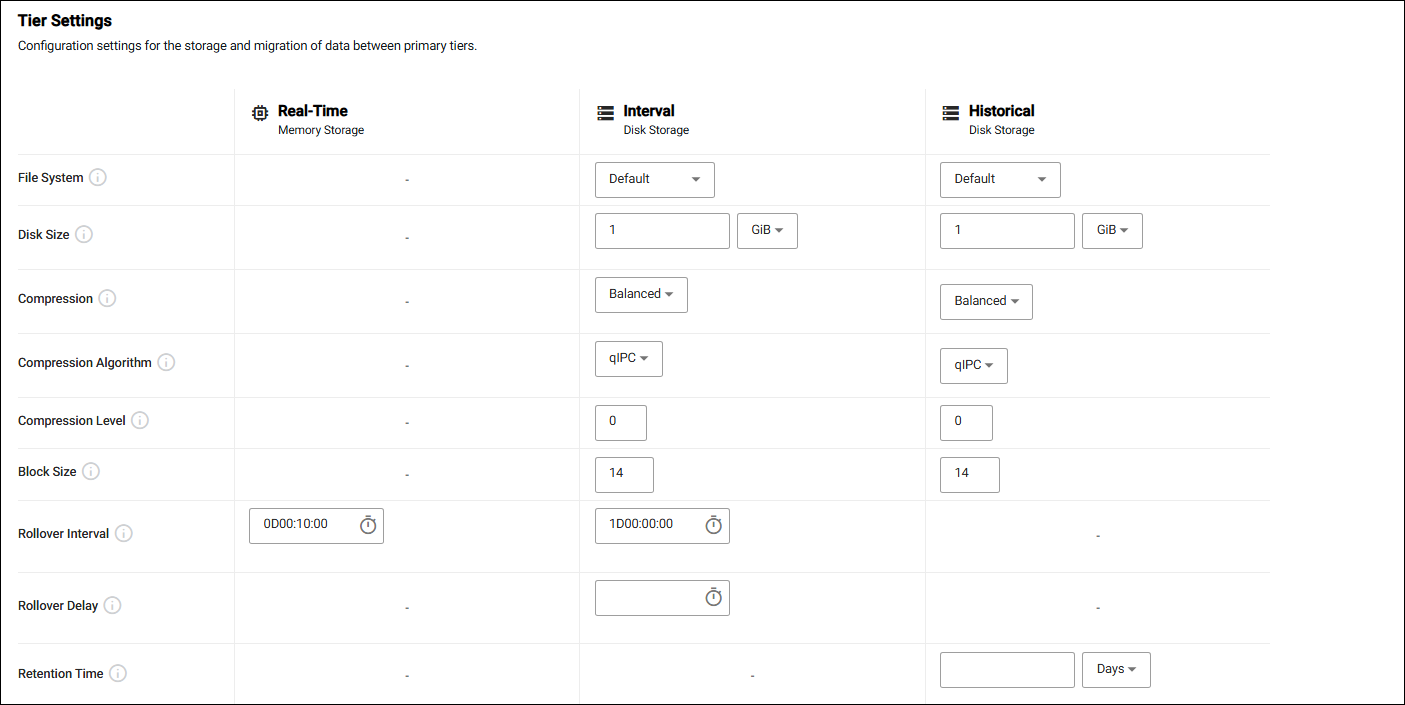Open the Interval File System dropdown

coord(654,180)
